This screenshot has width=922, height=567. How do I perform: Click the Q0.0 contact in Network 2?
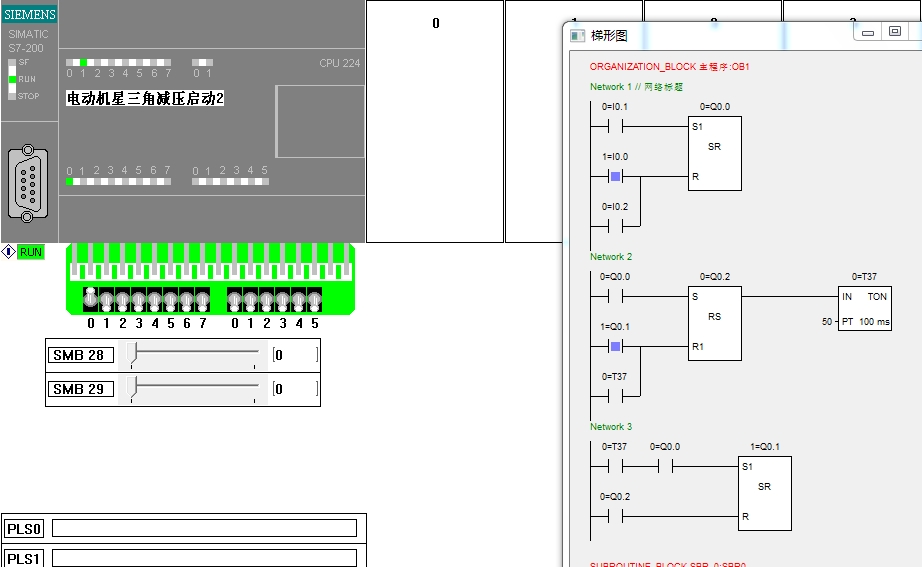615,296
